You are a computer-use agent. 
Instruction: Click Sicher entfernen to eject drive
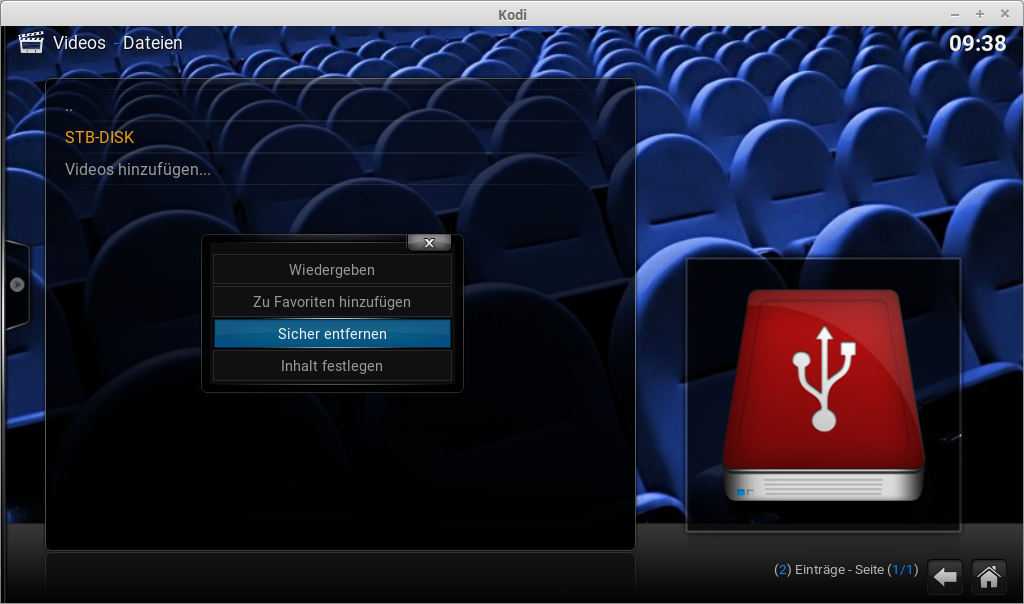coord(332,334)
